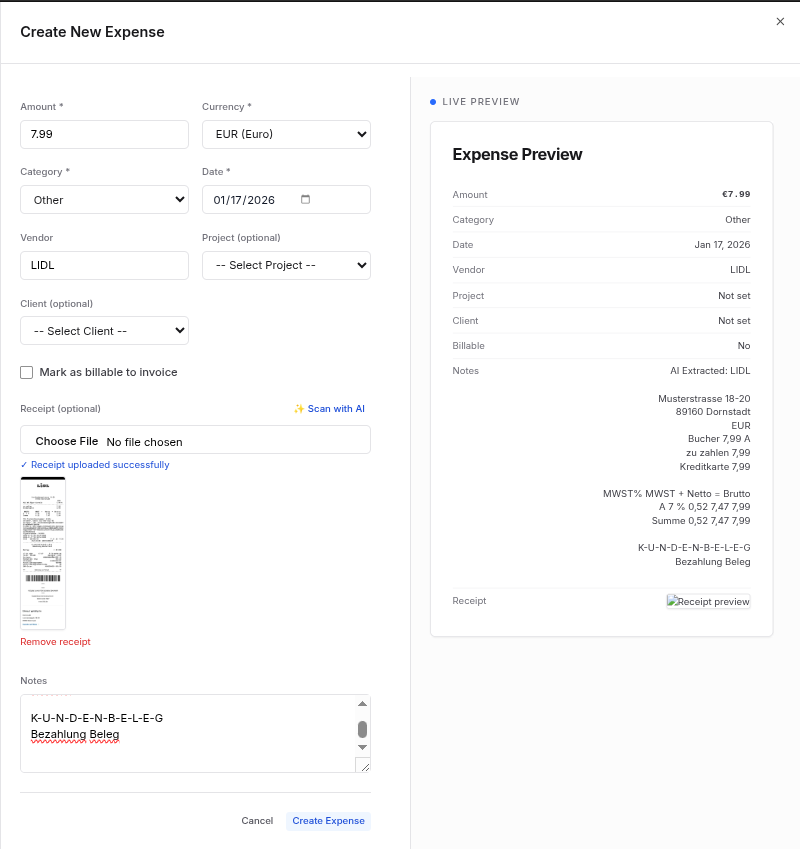Click the Notes scrollbar down arrow
800x849 pixels.
[363, 747]
